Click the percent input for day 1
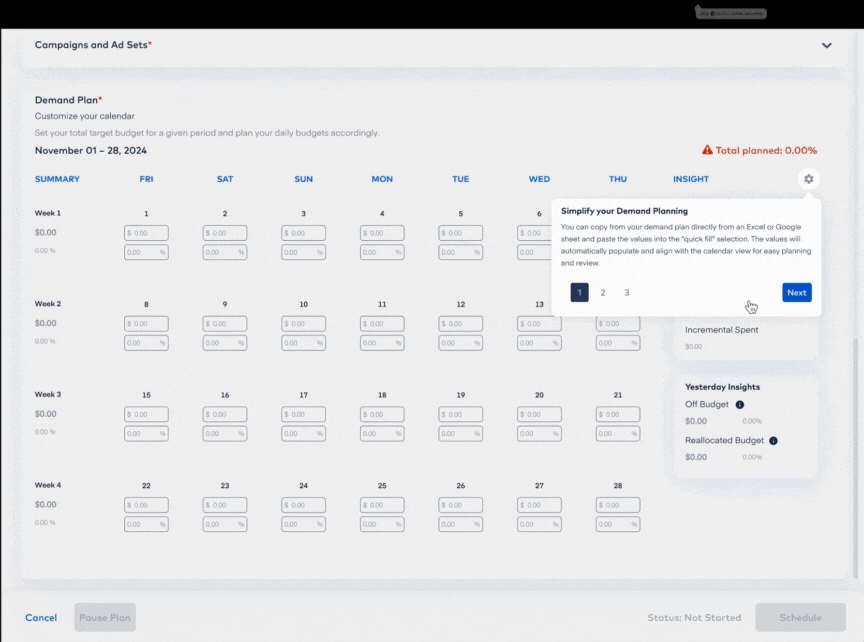Viewport: 864px width, 642px height. pyautogui.click(x=146, y=252)
